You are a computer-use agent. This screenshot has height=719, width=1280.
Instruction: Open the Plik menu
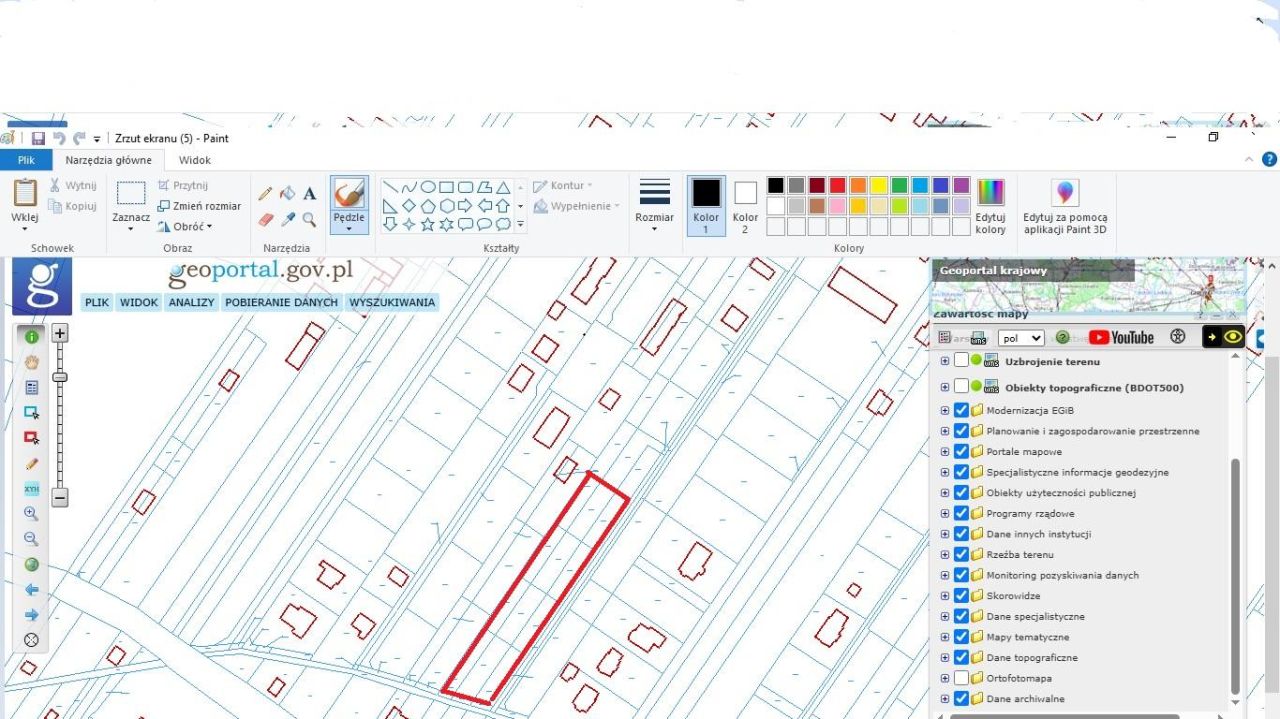[x=25, y=160]
